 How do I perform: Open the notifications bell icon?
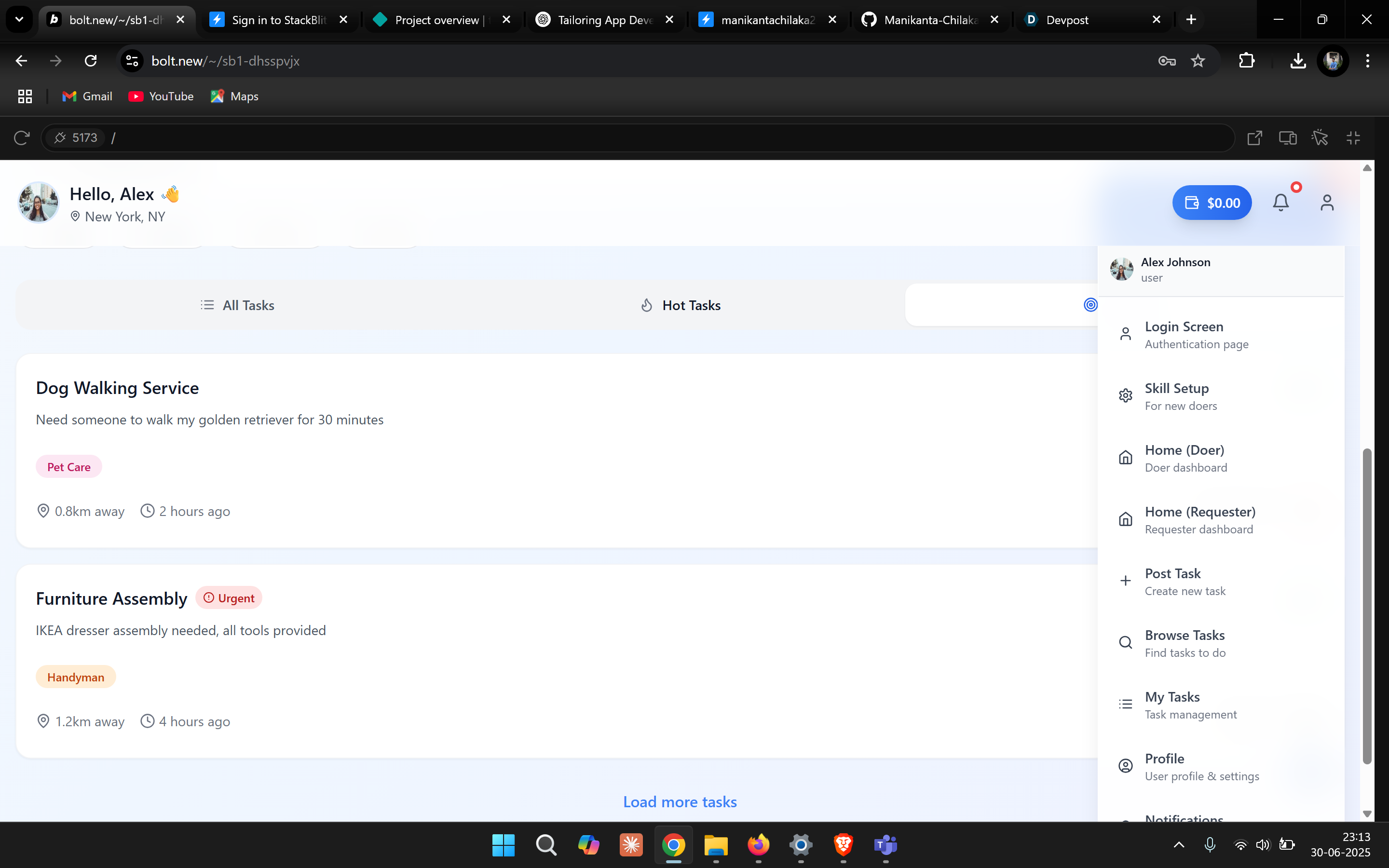coord(1280,203)
